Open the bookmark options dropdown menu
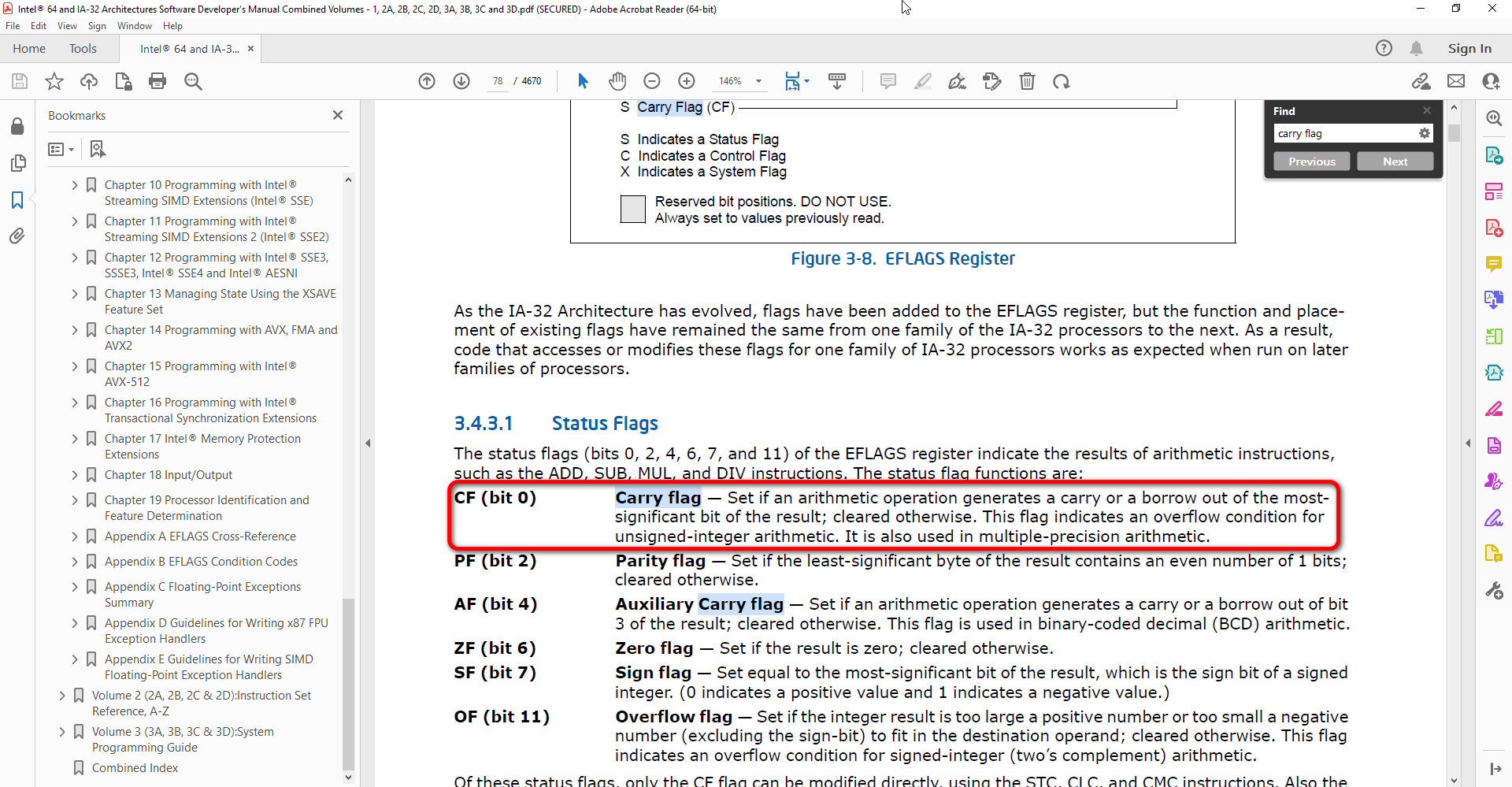This screenshot has width=1512, height=787. pyautogui.click(x=61, y=149)
